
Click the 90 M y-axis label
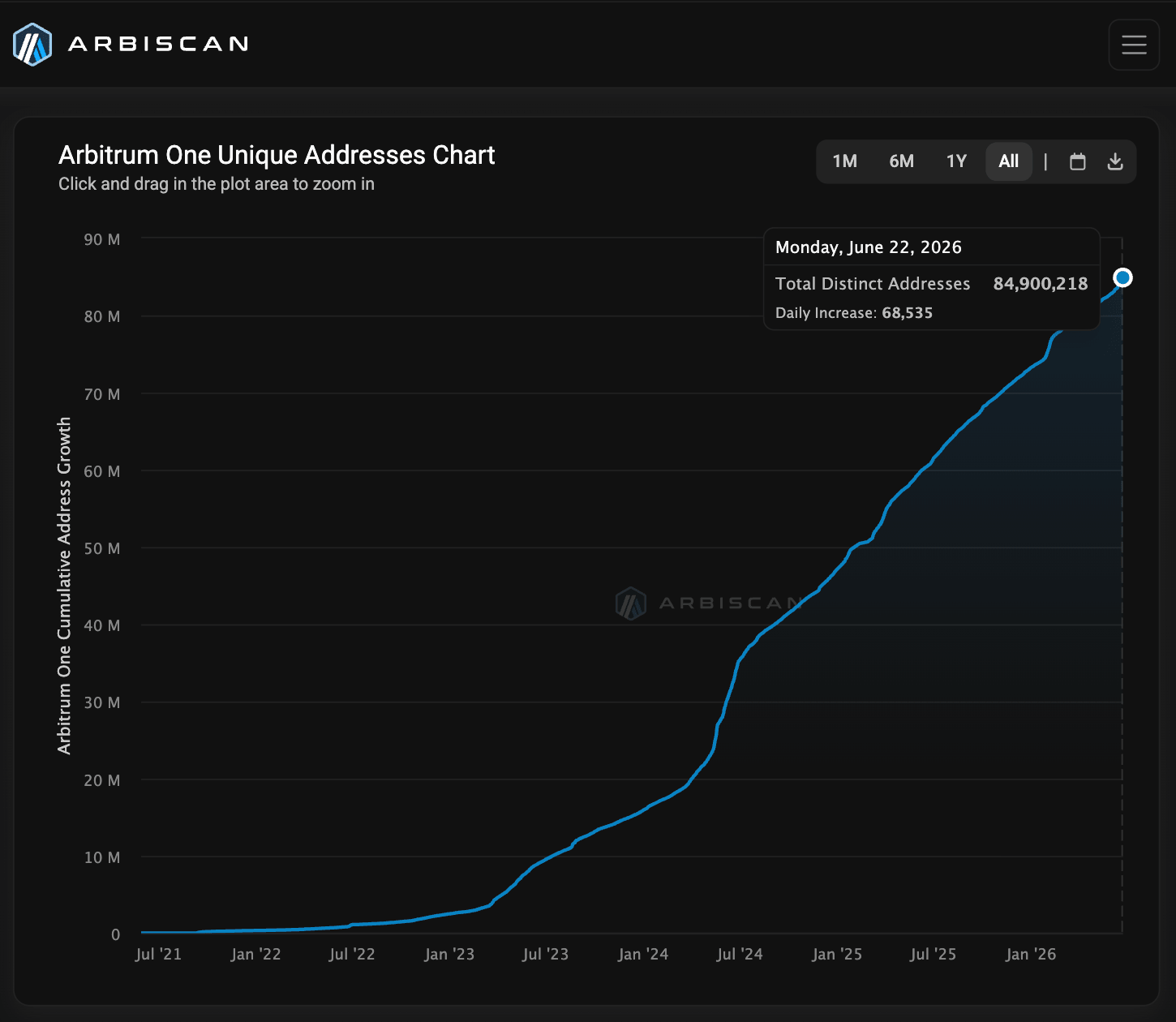click(102, 239)
